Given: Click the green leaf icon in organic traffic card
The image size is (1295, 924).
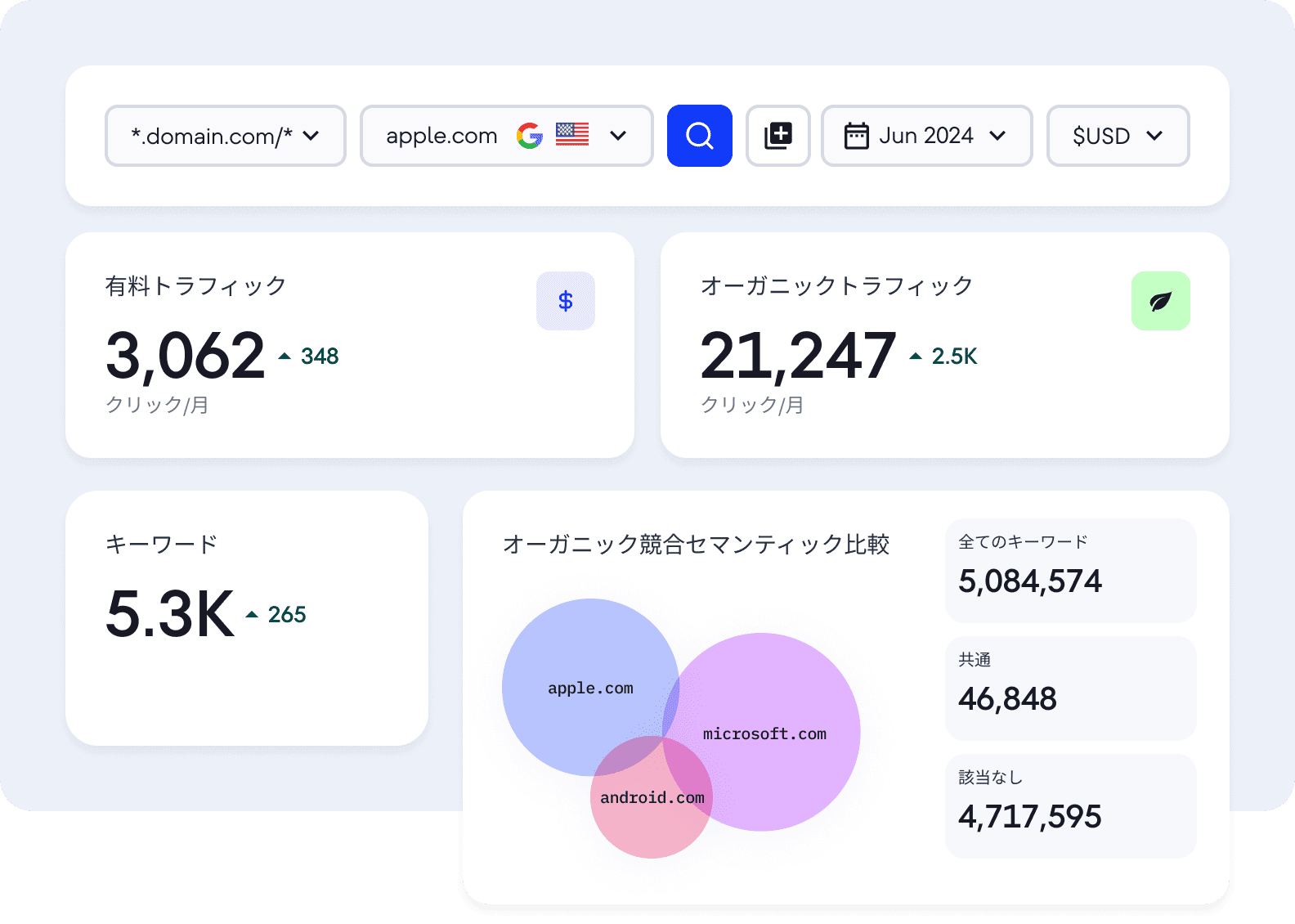Looking at the screenshot, I should point(1161,301).
